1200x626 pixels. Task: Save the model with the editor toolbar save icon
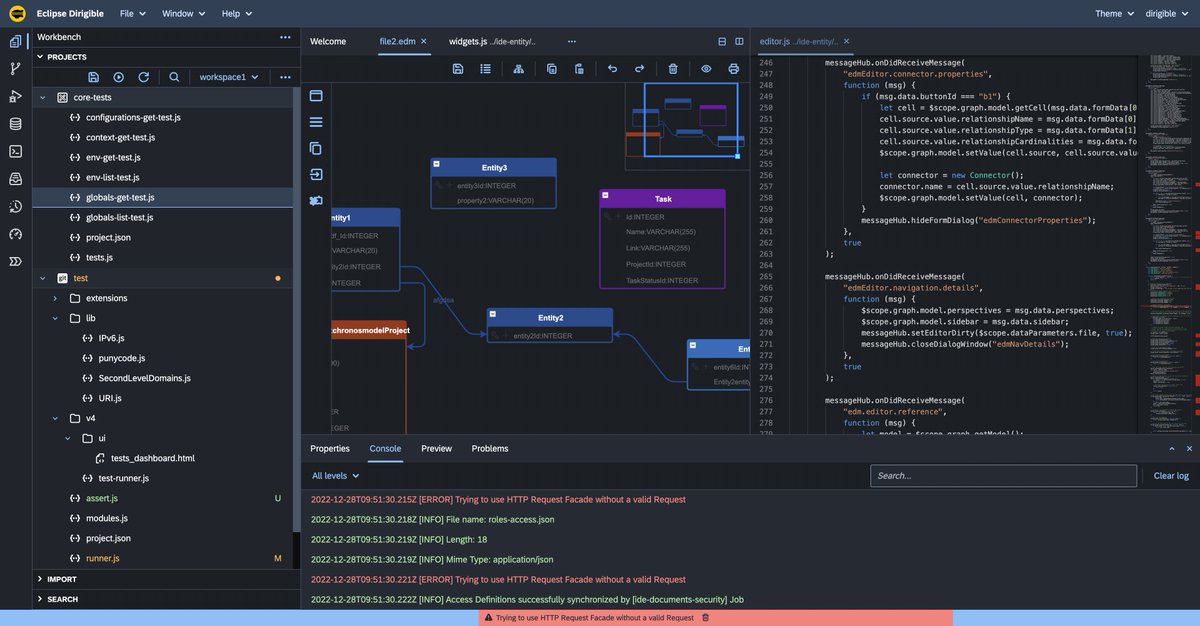coord(458,69)
